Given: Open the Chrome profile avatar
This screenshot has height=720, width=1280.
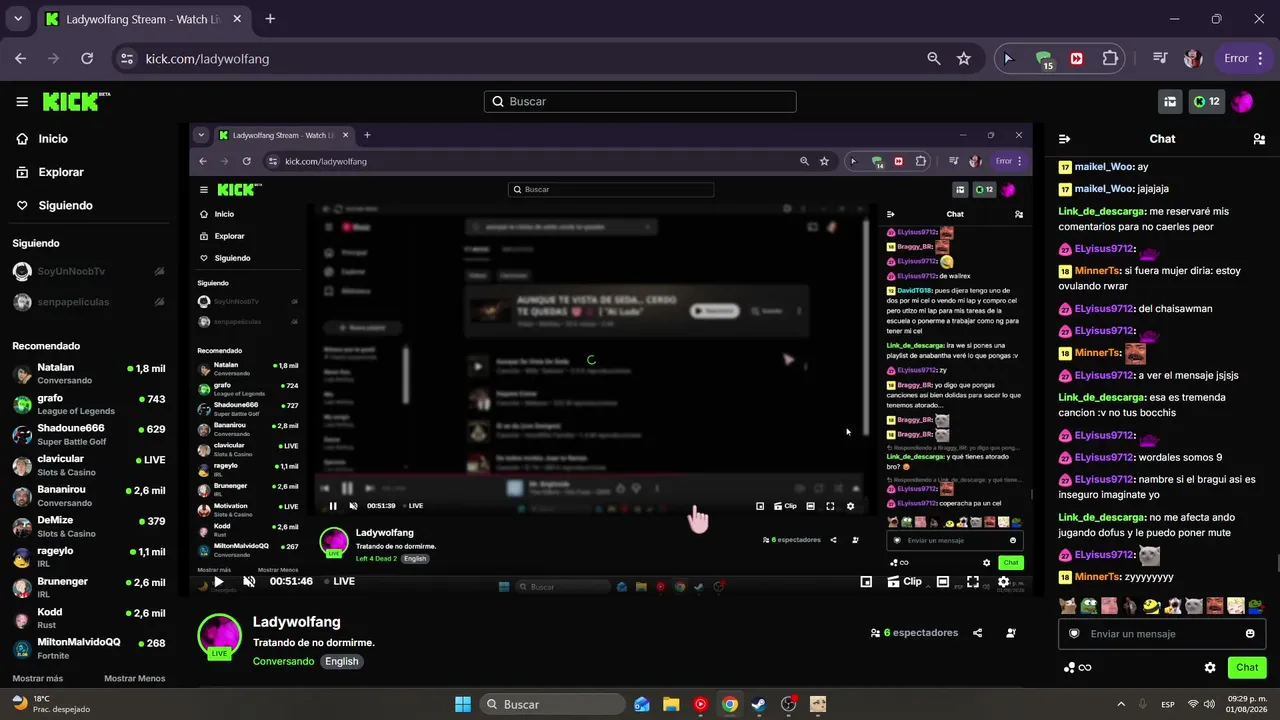Looking at the screenshot, I should [1192, 58].
